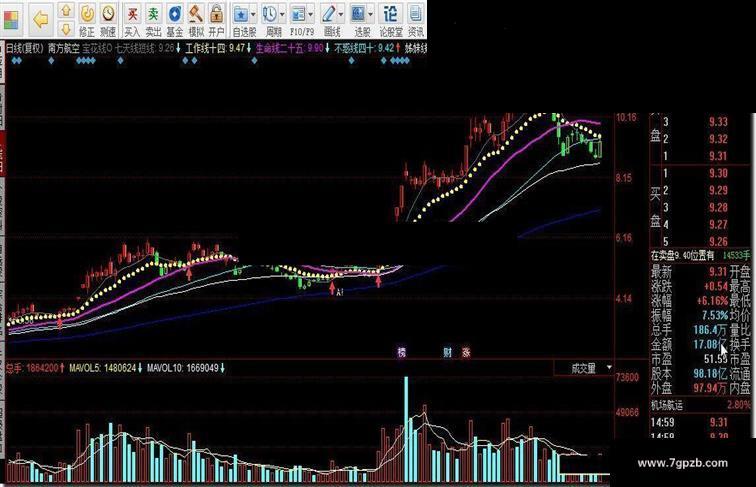The image size is (756, 487).
Task: Expand the 自选股 dropdown arrow
Action: [x=254, y=14]
